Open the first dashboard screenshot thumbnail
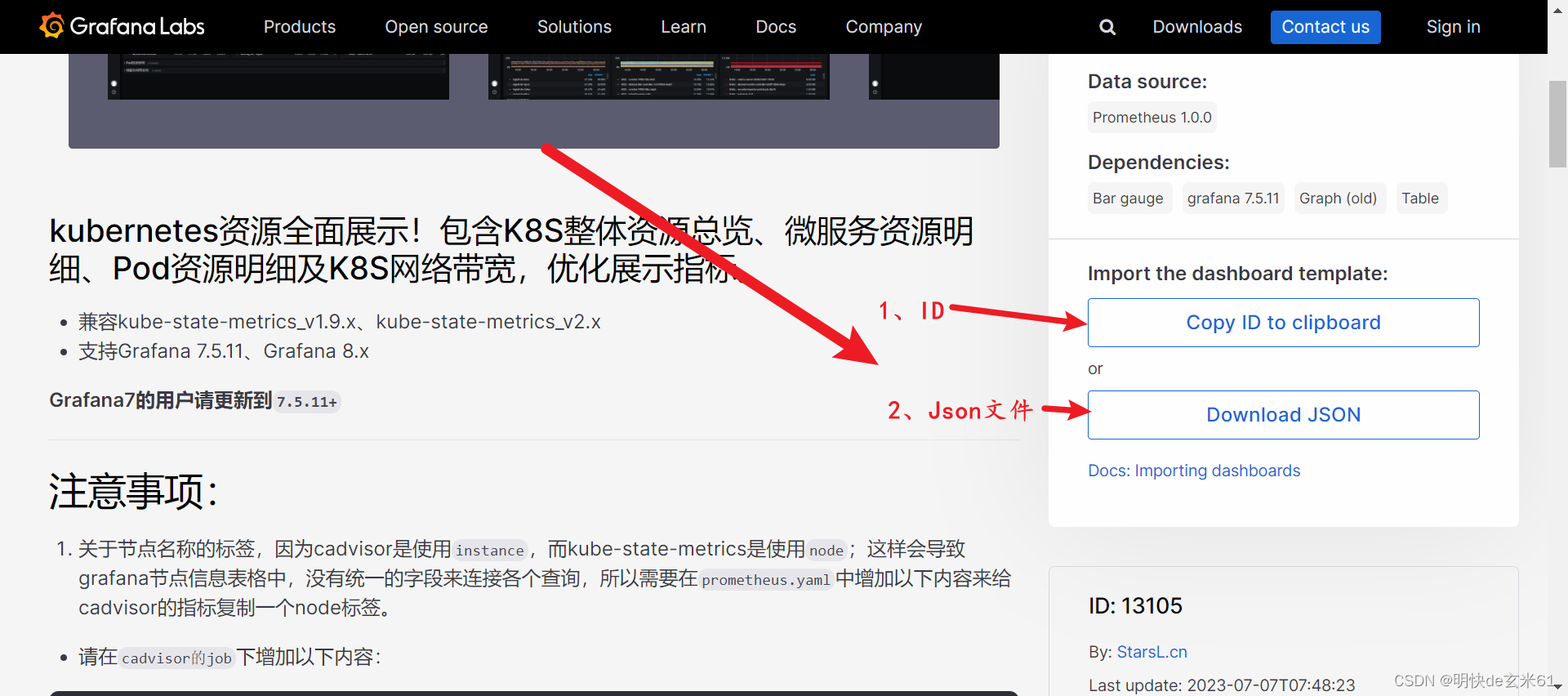This screenshot has width=1568, height=696. (x=278, y=77)
